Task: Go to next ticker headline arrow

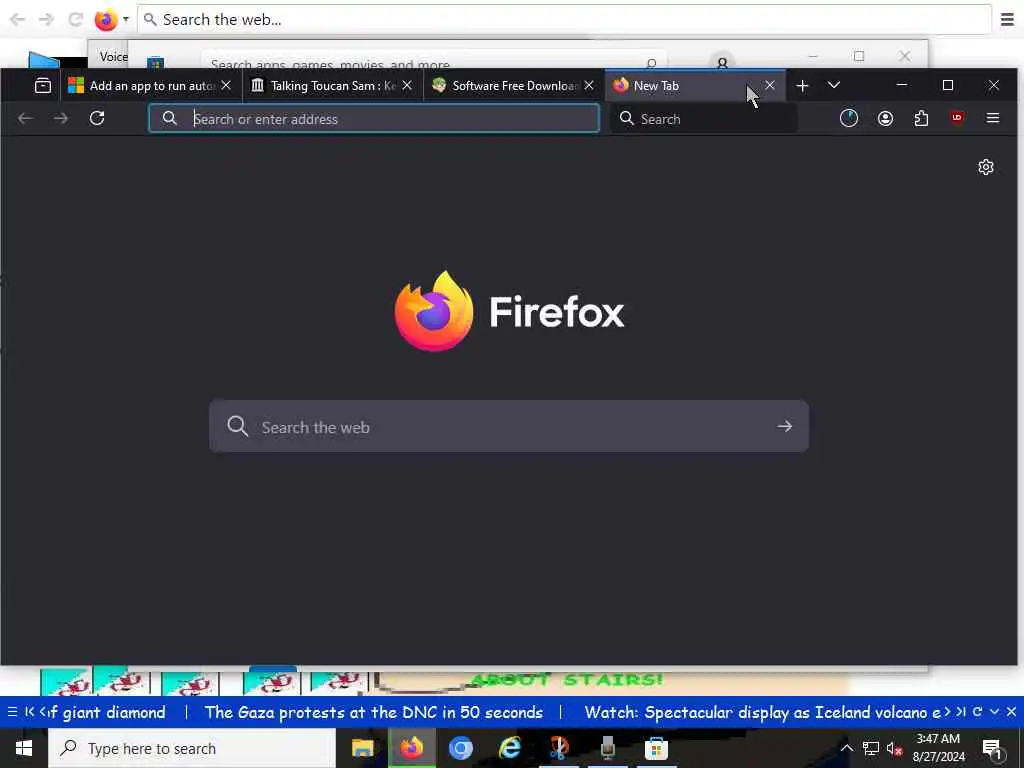Action: coord(947,712)
